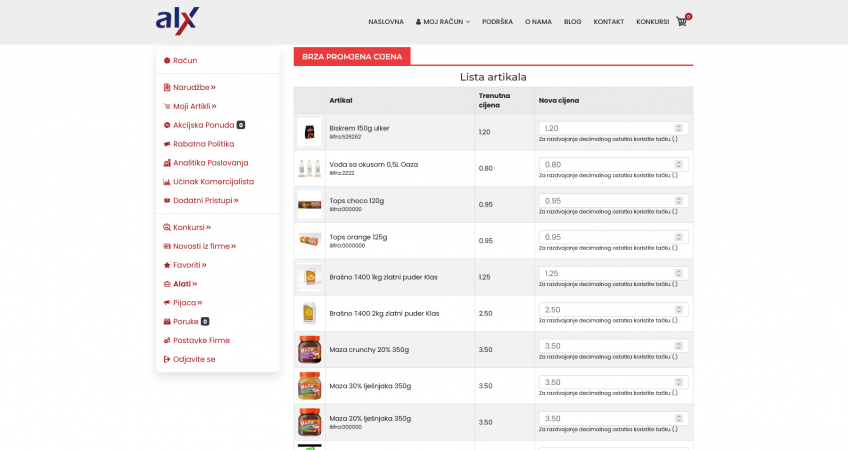Open Tops choco 120g product thumbnail
The image size is (848, 450).
(309, 204)
